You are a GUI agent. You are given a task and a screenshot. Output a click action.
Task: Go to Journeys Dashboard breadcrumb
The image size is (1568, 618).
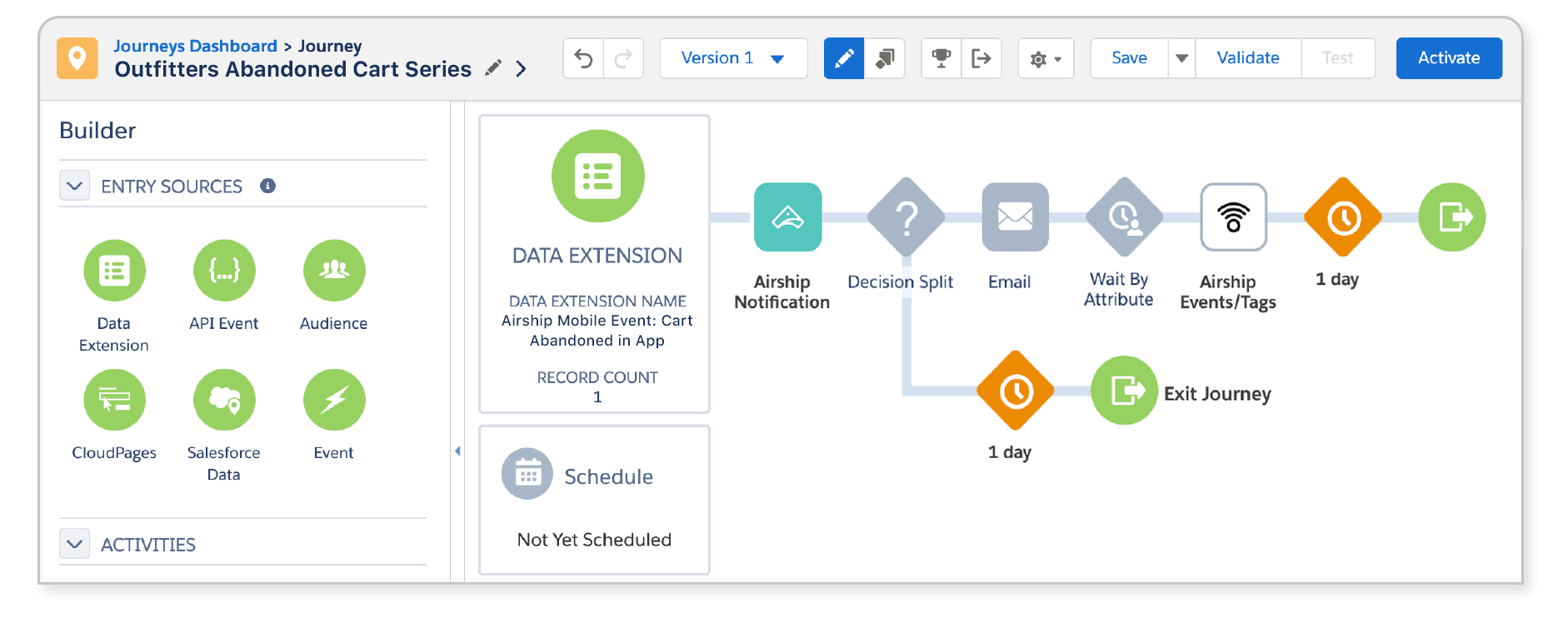tap(195, 46)
